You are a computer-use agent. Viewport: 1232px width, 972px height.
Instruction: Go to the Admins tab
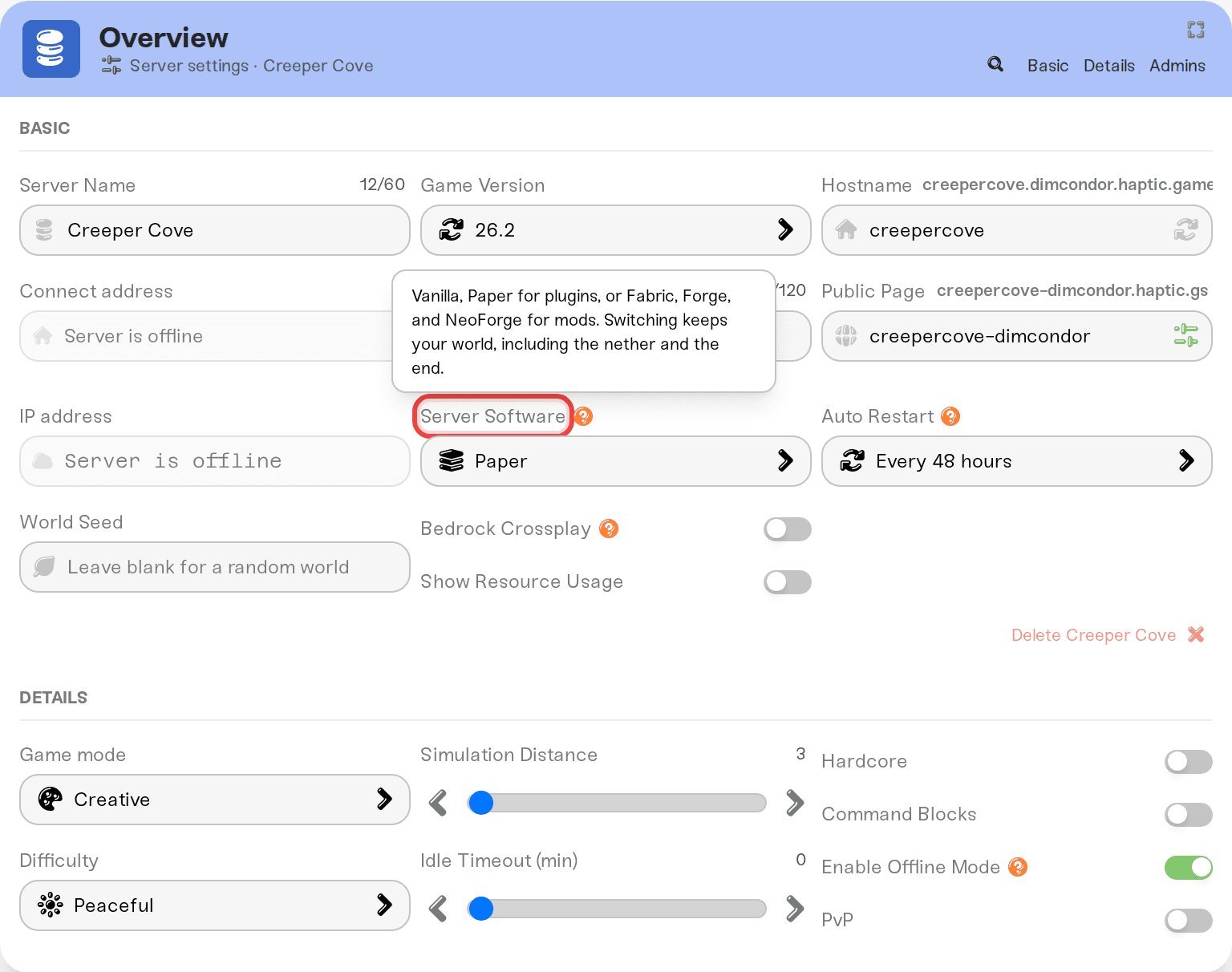[x=1177, y=66]
